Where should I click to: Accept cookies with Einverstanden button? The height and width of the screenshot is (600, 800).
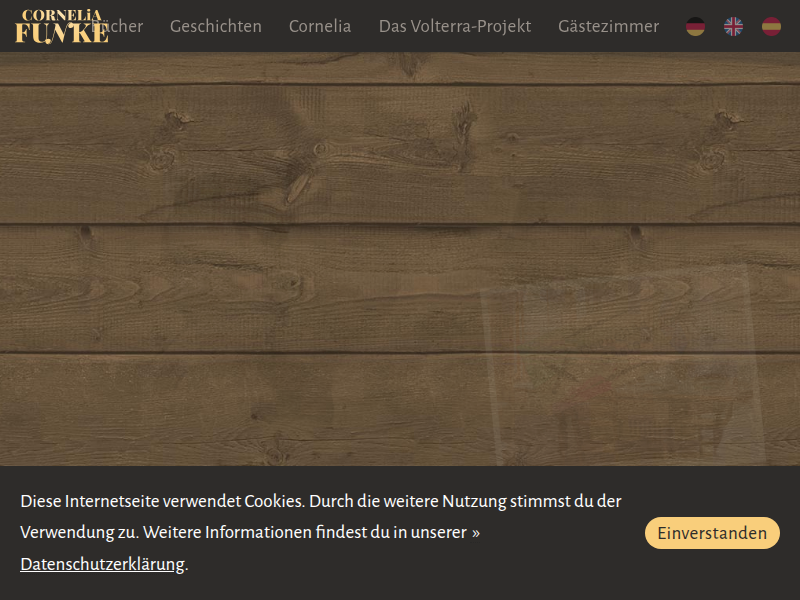712,533
